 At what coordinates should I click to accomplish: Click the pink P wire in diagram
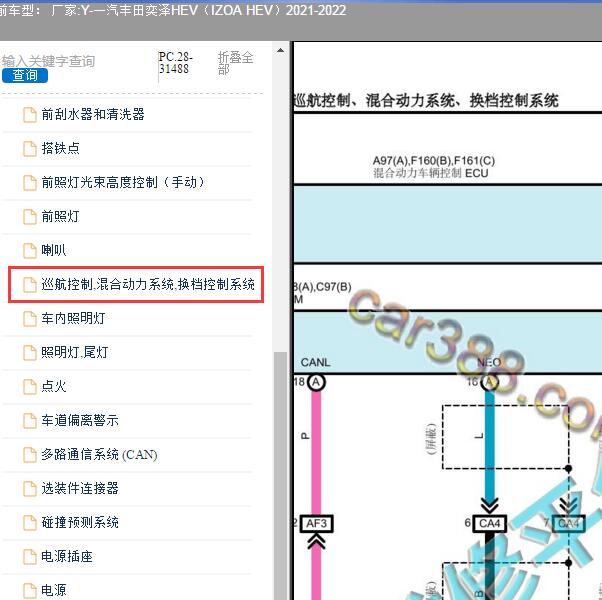tap(316, 453)
